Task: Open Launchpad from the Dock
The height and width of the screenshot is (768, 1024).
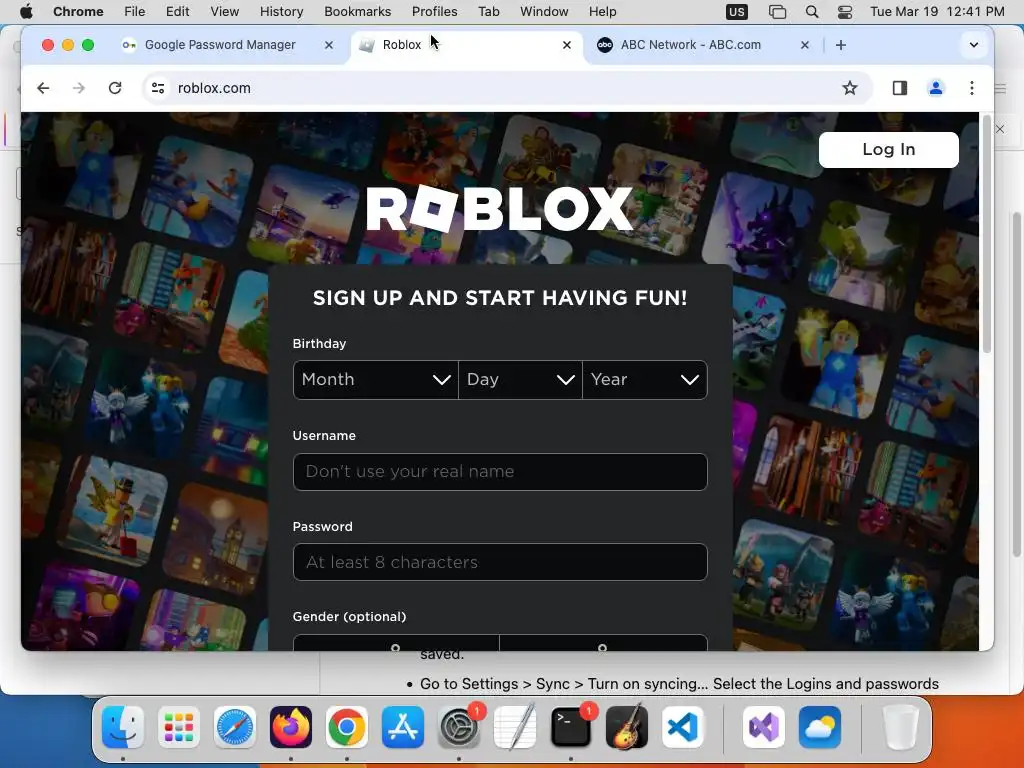Action: [x=178, y=727]
